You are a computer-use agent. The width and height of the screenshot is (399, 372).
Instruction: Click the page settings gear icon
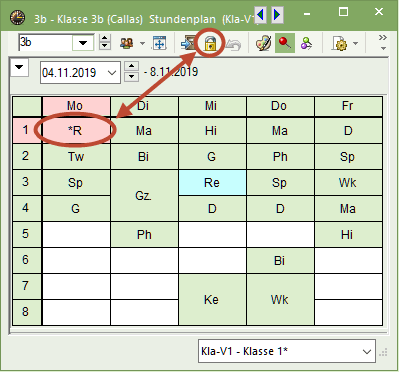click(340, 44)
